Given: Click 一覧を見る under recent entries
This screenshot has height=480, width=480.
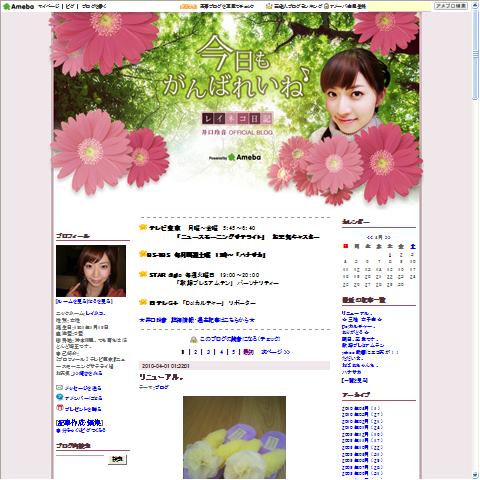Looking at the screenshot, I should pos(355,380).
